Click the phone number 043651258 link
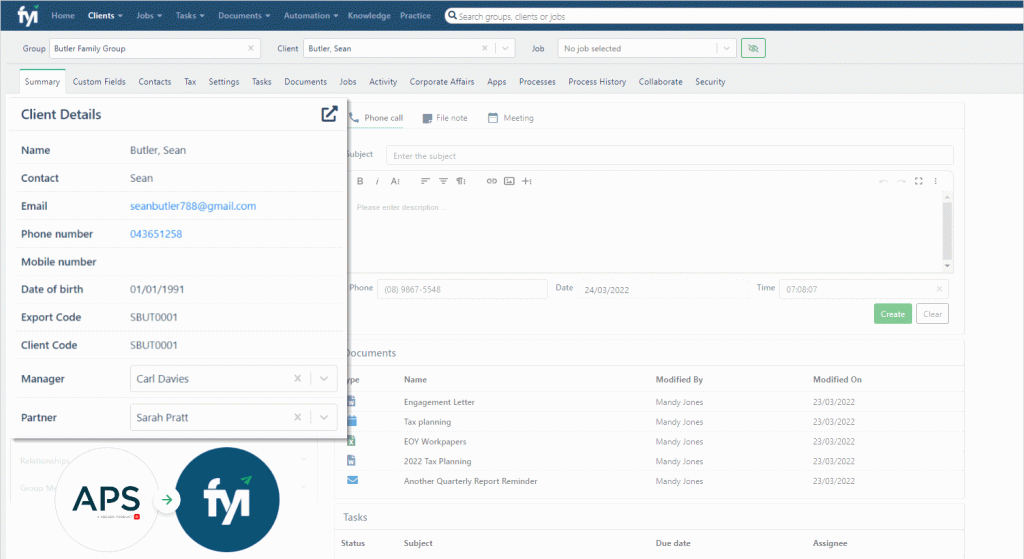Screen dimensions: 1024x559 coord(156,234)
